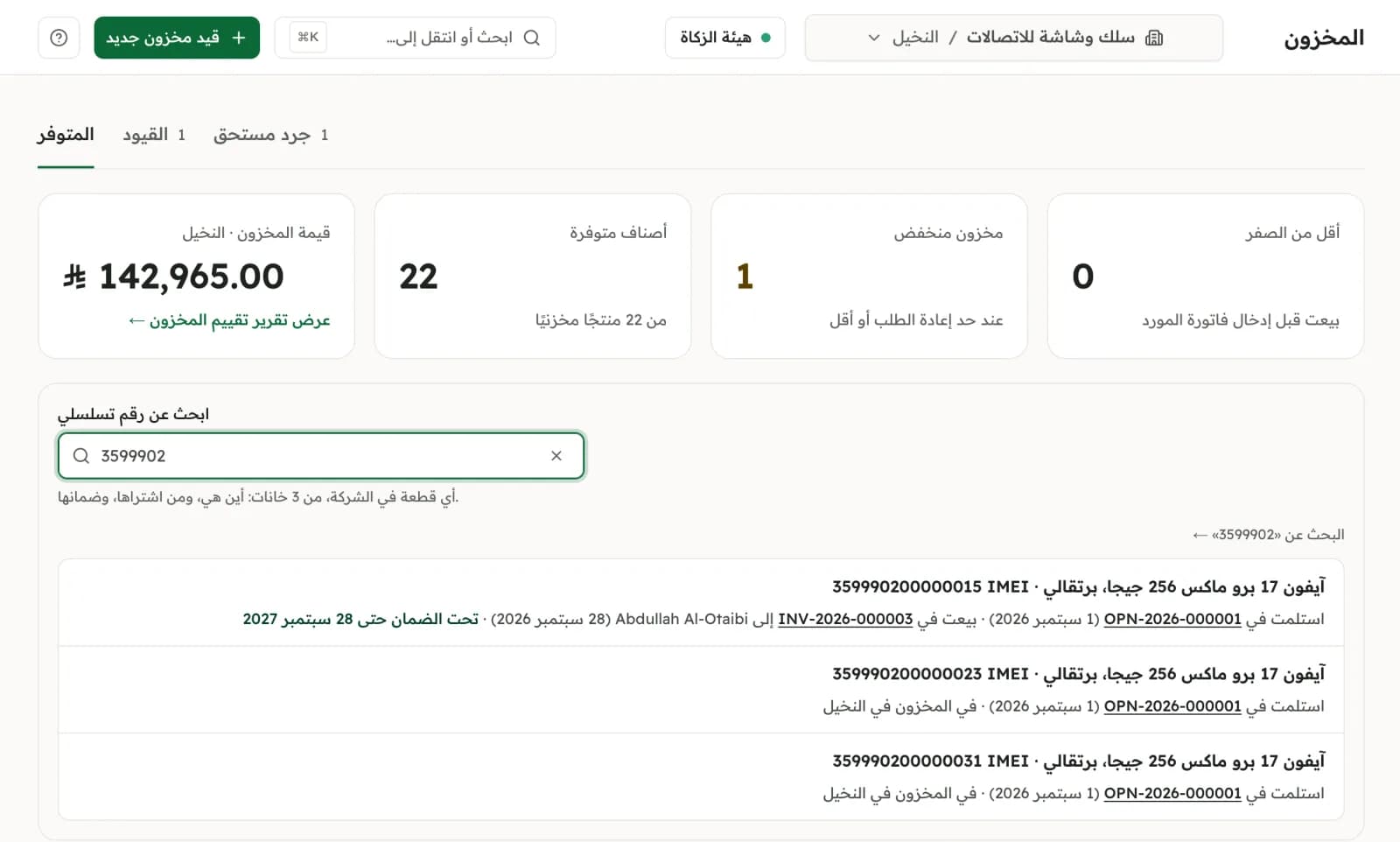Open the help question-mark icon
Viewport: 1400px width, 842px height.
pyautogui.click(x=59, y=38)
